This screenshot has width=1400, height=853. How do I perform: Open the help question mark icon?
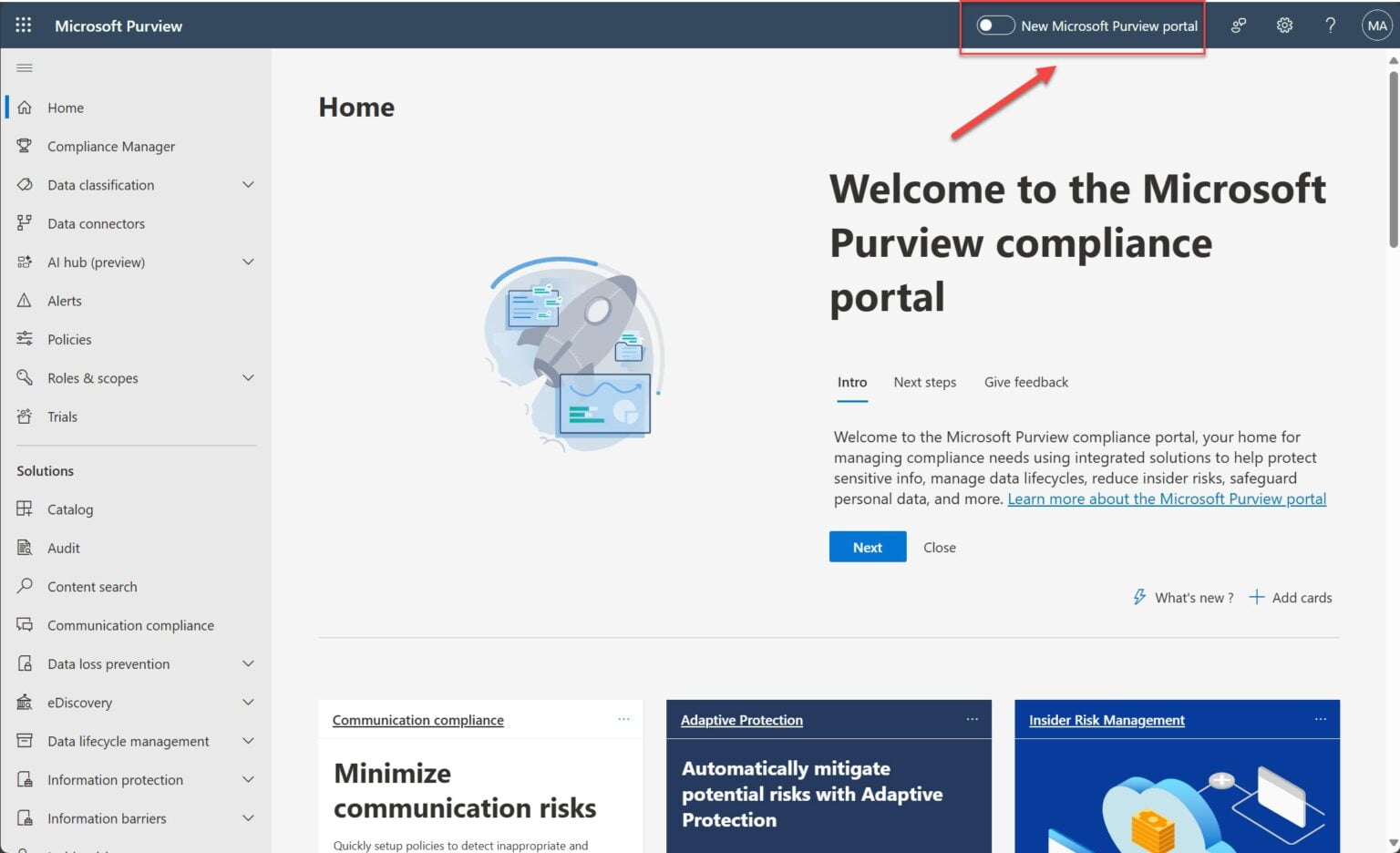coord(1330,25)
